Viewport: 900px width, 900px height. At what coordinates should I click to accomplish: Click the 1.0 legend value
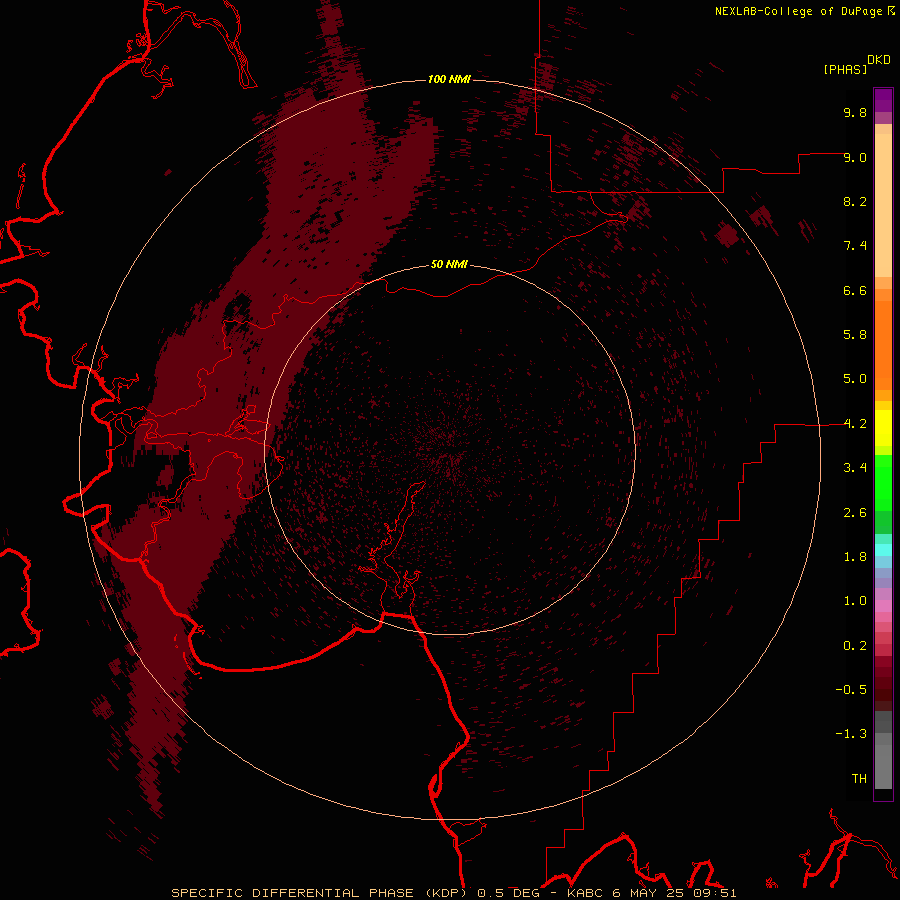855,601
